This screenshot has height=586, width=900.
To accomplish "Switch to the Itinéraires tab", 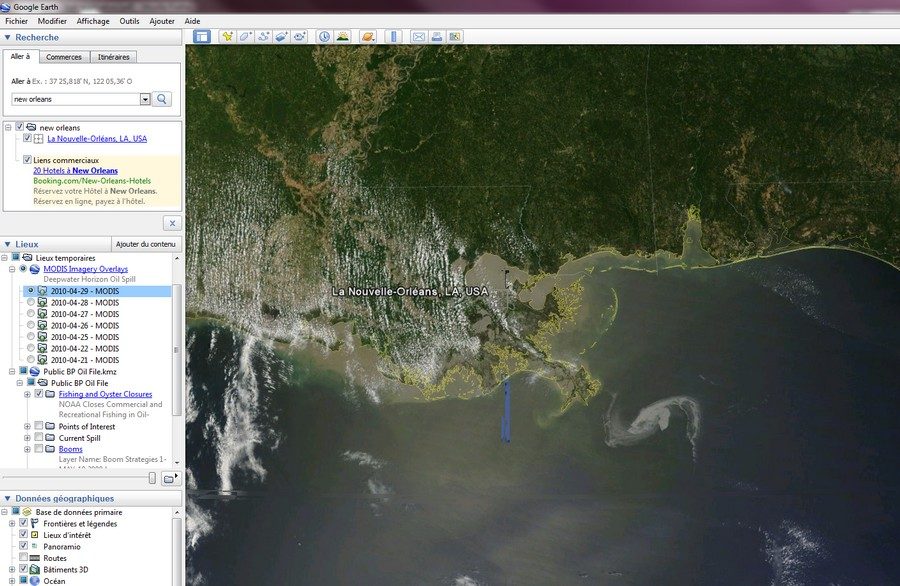I will pos(113,58).
